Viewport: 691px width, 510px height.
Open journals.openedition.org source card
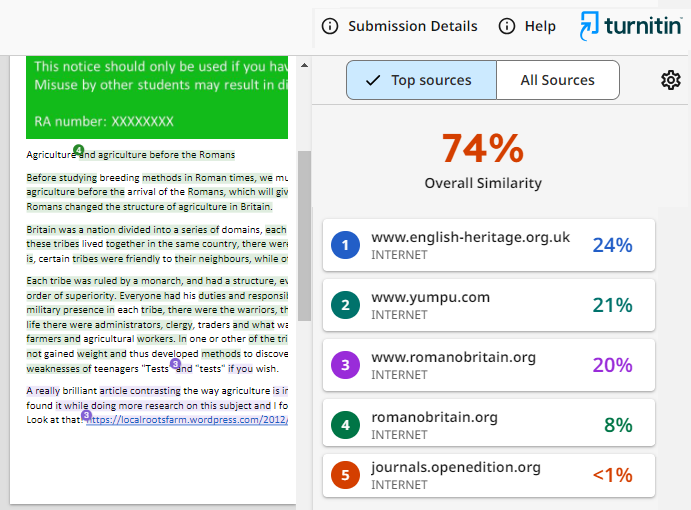pyautogui.click(x=489, y=475)
